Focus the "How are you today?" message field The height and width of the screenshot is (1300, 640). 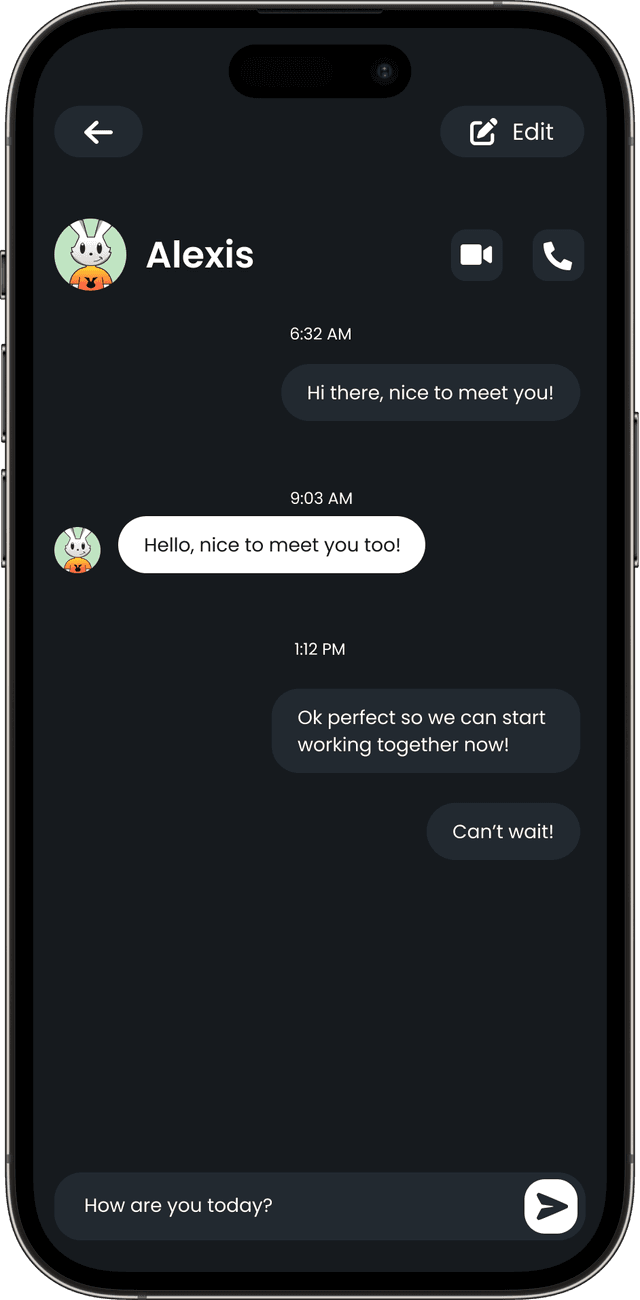click(x=288, y=1206)
